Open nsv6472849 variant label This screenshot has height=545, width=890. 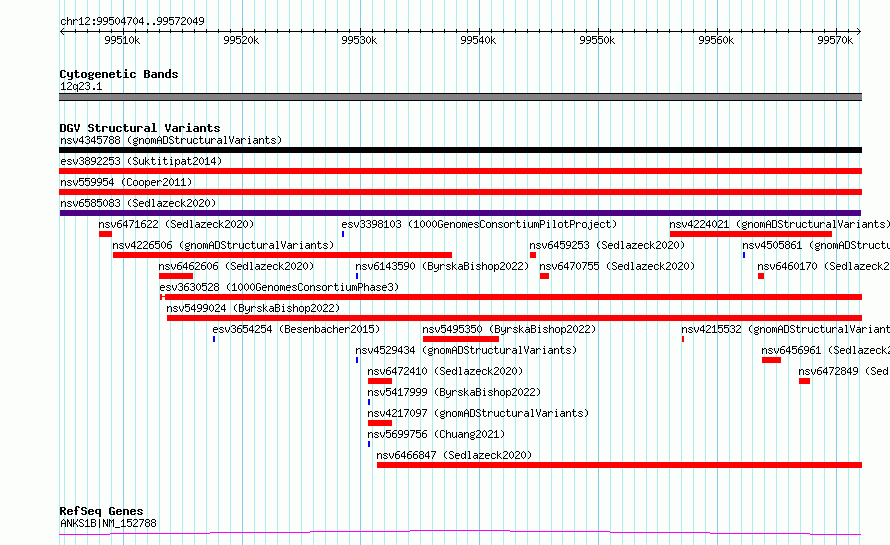[844, 371]
